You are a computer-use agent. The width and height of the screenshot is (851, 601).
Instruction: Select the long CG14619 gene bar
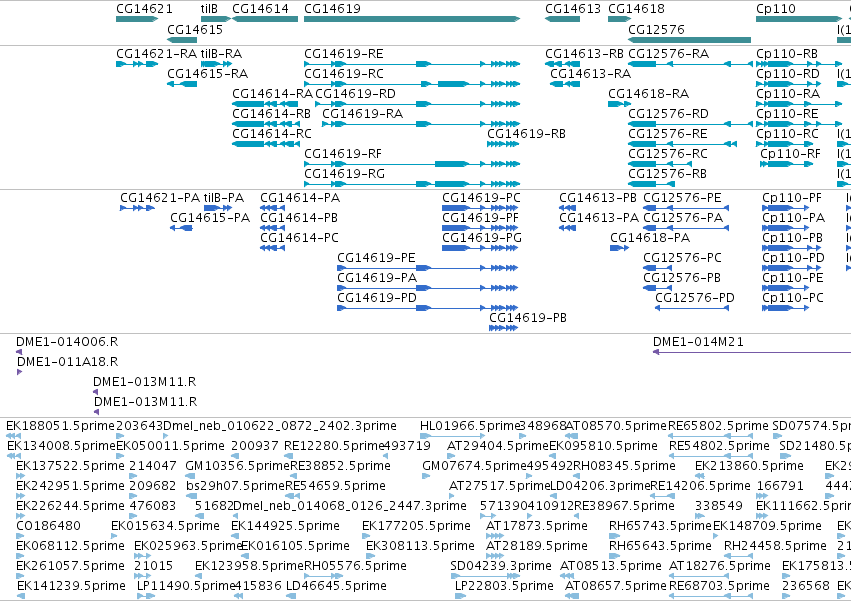412,19
